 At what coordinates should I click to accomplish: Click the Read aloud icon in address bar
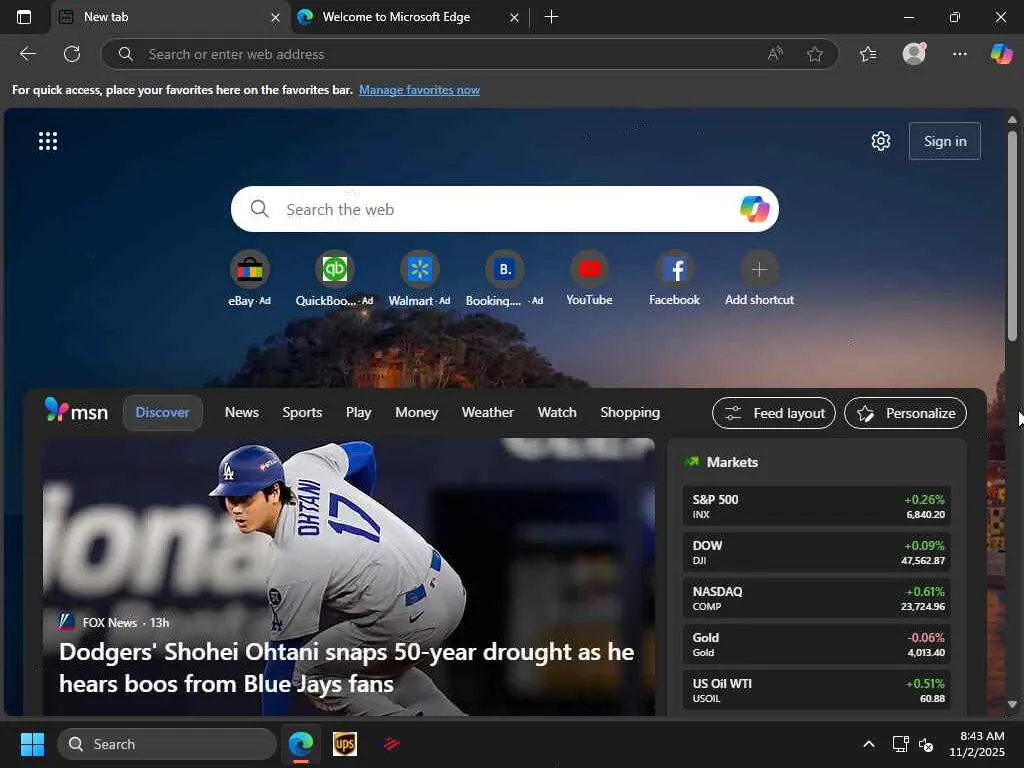click(775, 54)
